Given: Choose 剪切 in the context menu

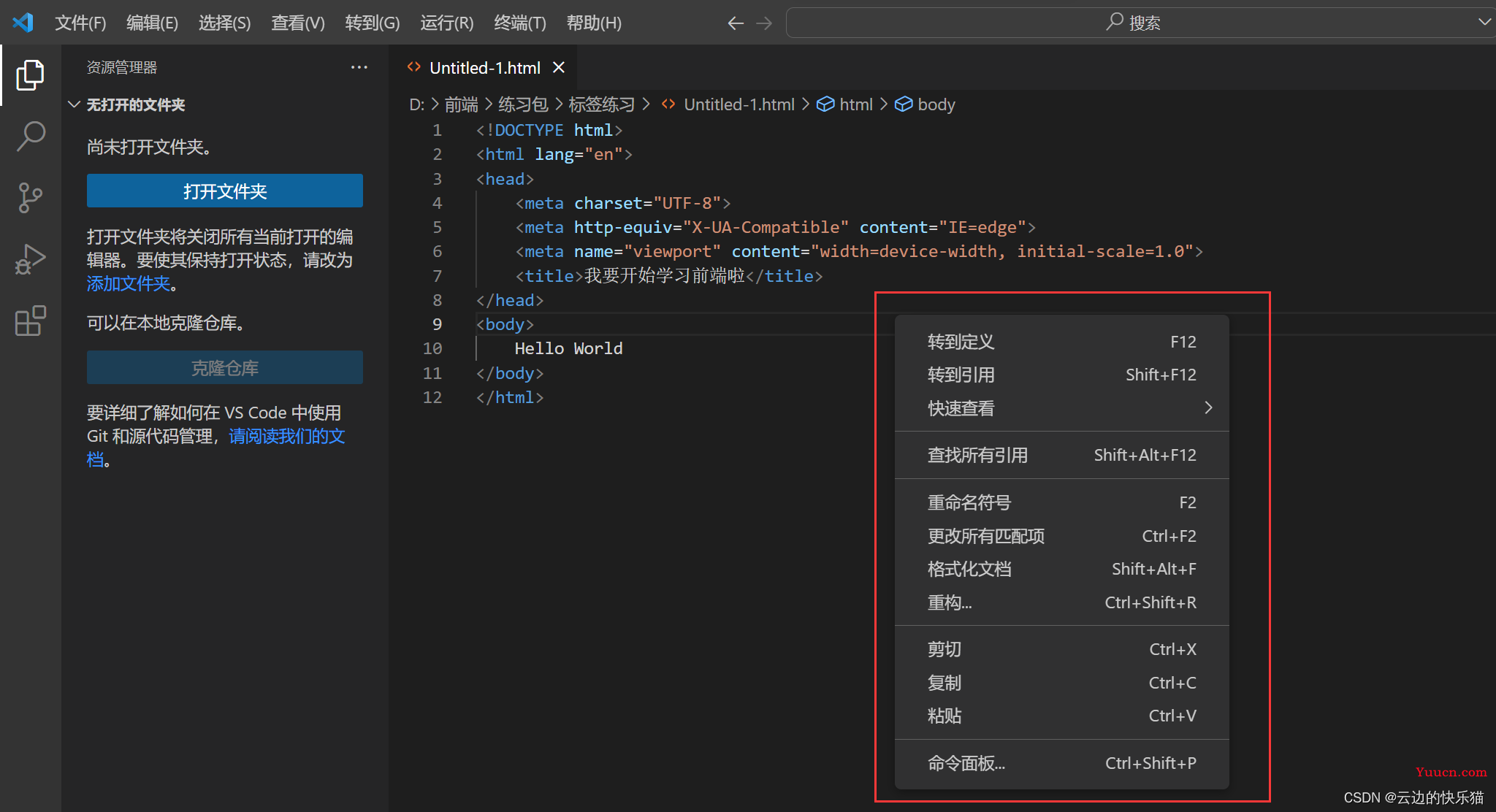Looking at the screenshot, I should coord(1061,649).
